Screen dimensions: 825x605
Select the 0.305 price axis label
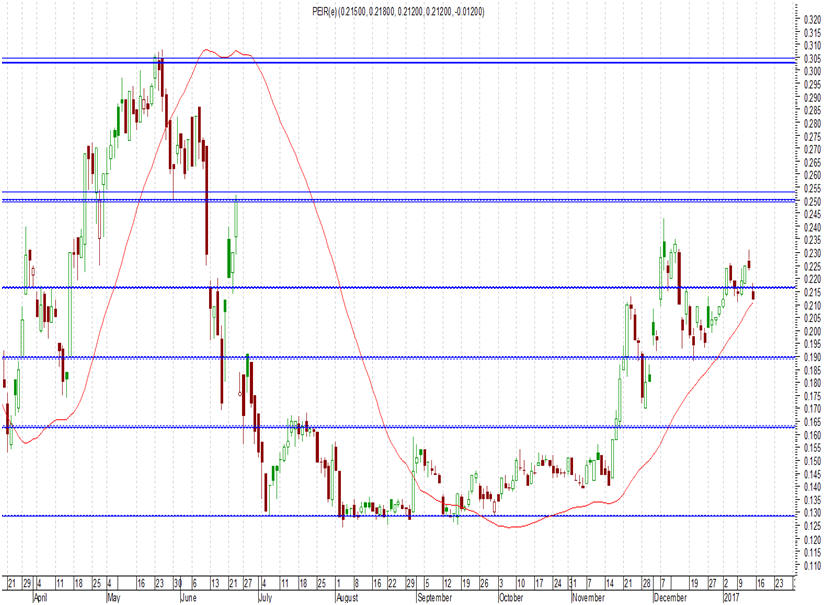pos(813,59)
